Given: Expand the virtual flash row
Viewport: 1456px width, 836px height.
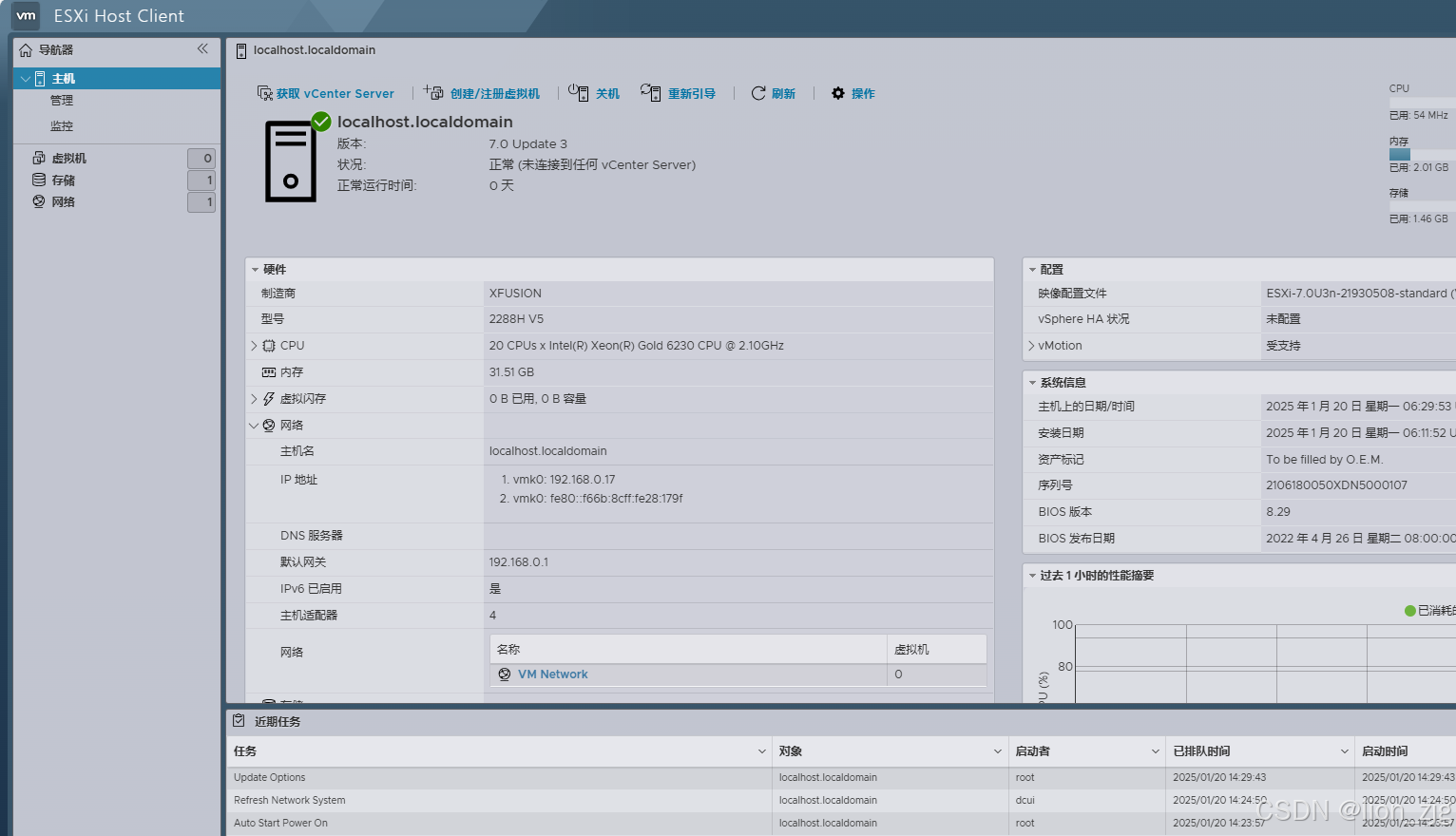Looking at the screenshot, I should tap(254, 399).
